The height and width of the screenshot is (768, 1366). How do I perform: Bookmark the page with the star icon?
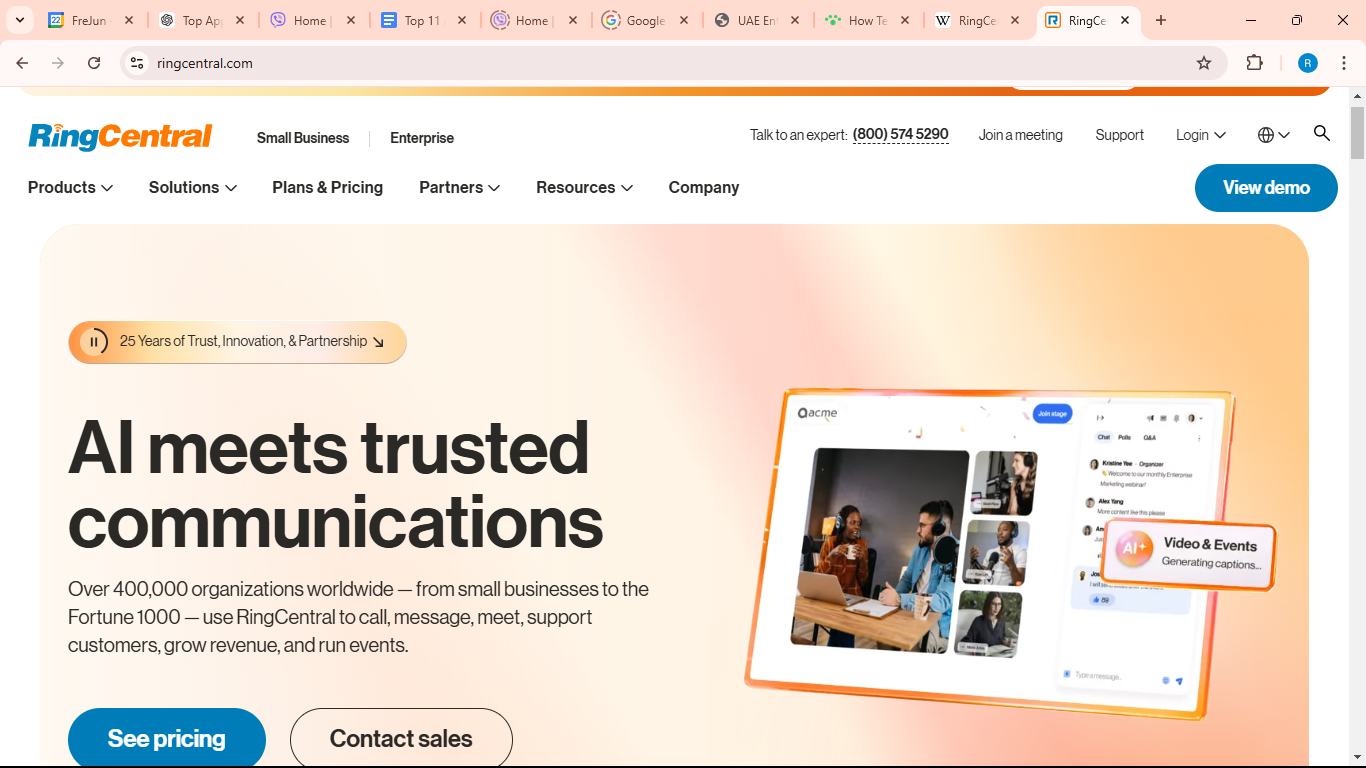click(1203, 62)
